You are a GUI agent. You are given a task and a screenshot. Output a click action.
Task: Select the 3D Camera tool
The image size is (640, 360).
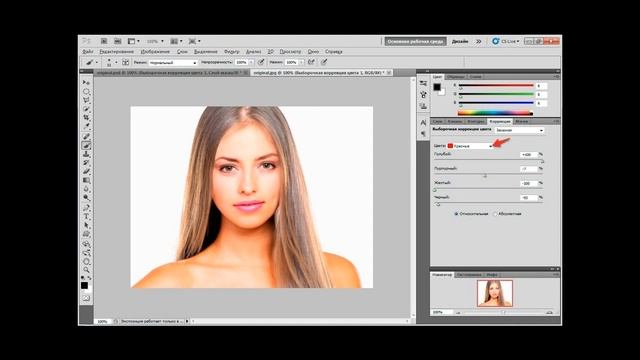click(86, 253)
